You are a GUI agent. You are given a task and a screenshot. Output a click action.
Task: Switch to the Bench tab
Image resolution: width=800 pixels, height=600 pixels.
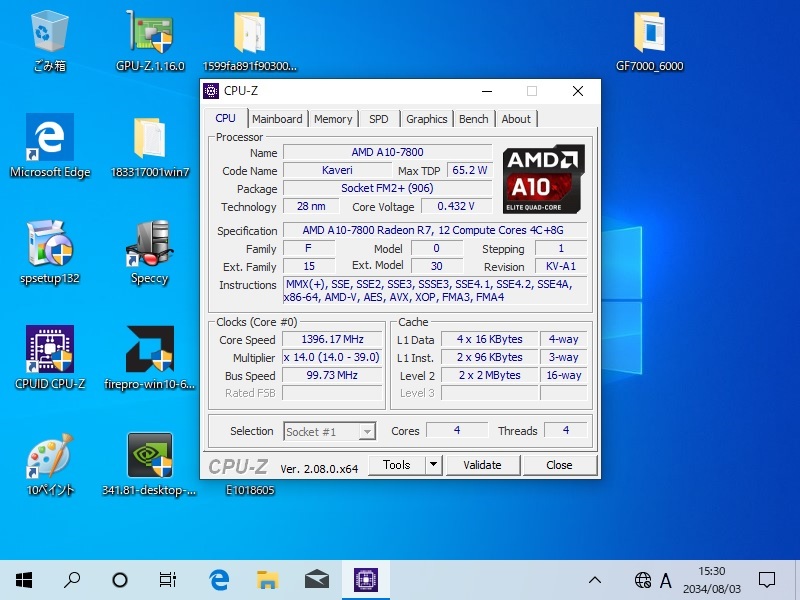point(473,119)
